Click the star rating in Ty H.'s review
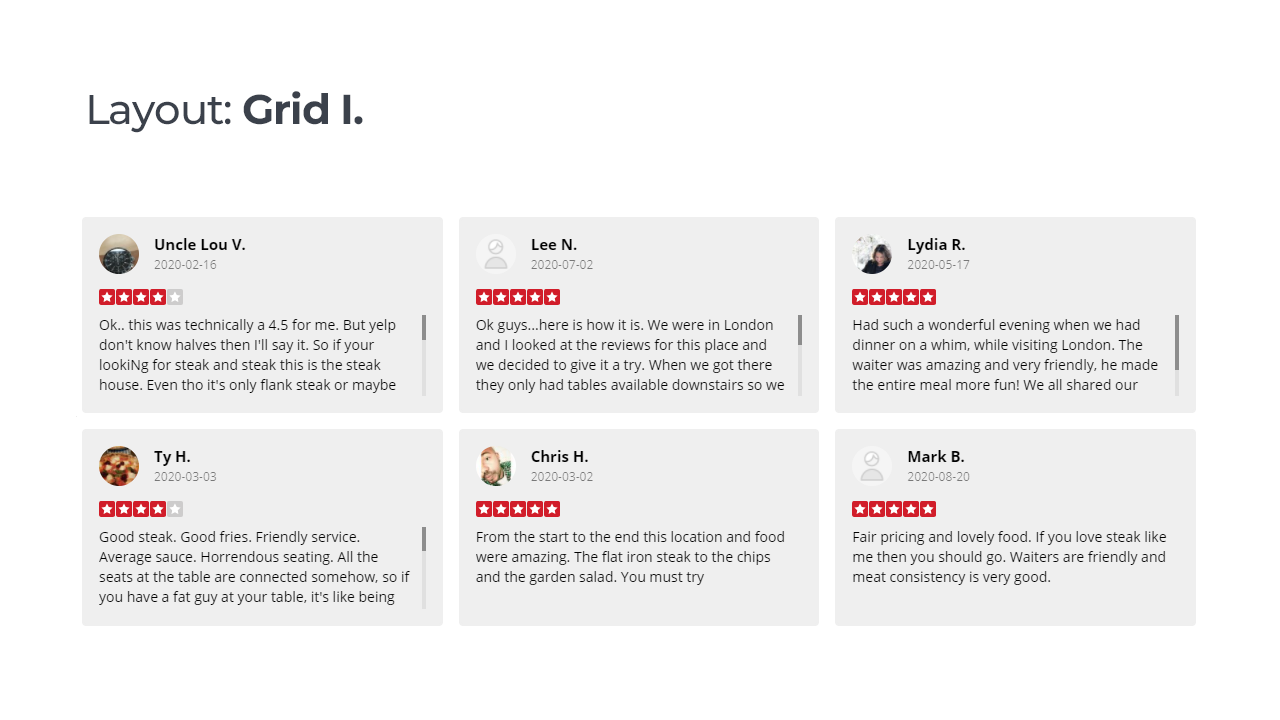 (x=141, y=509)
